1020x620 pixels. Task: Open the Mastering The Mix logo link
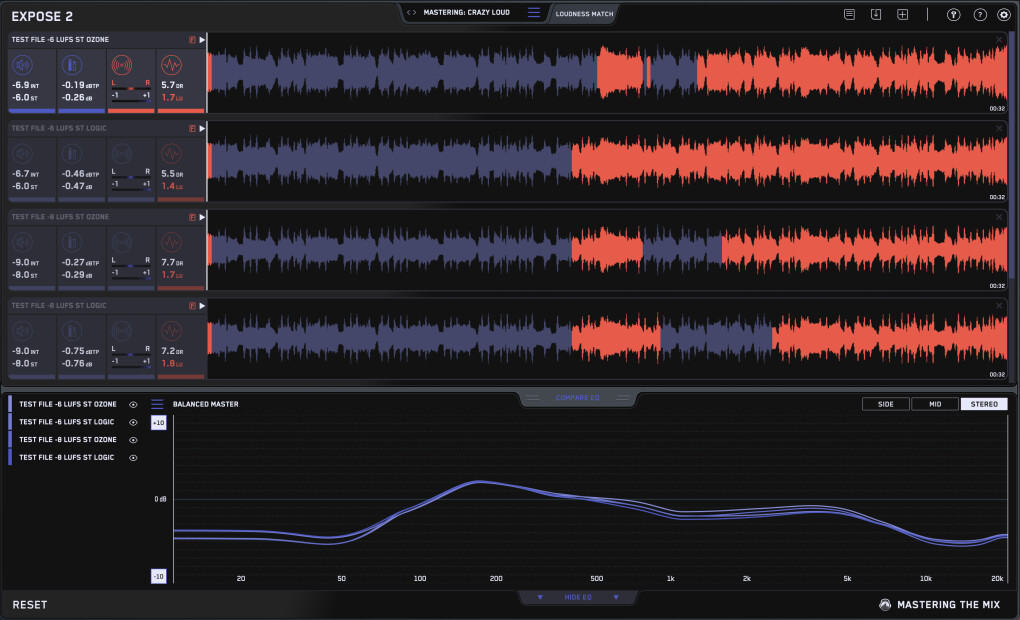[x=939, y=604]
